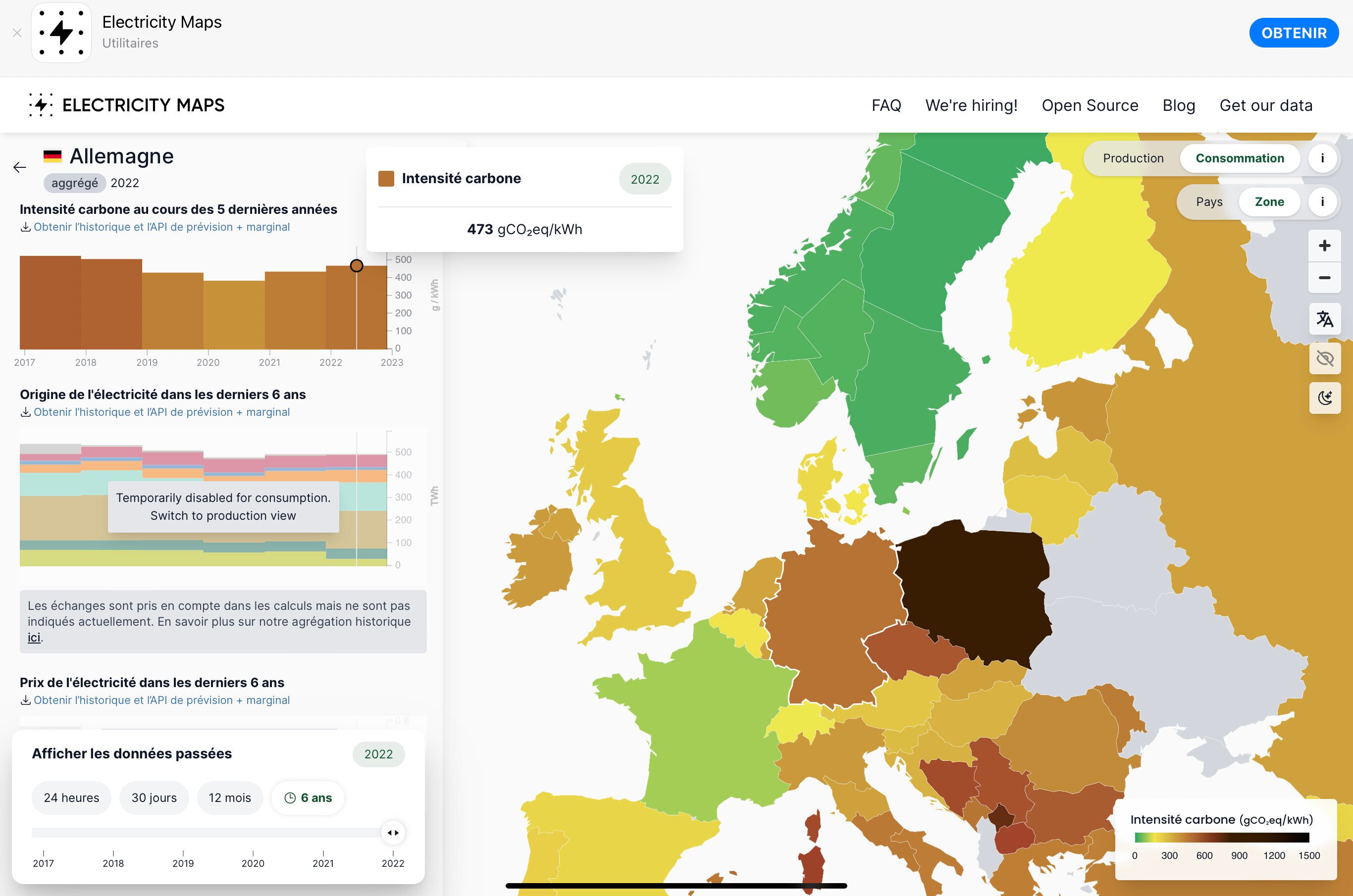Image resolution: width=1353 pixels, height=896 pixels.
Task: Open the language selection icon
Action: point(1324,319)
